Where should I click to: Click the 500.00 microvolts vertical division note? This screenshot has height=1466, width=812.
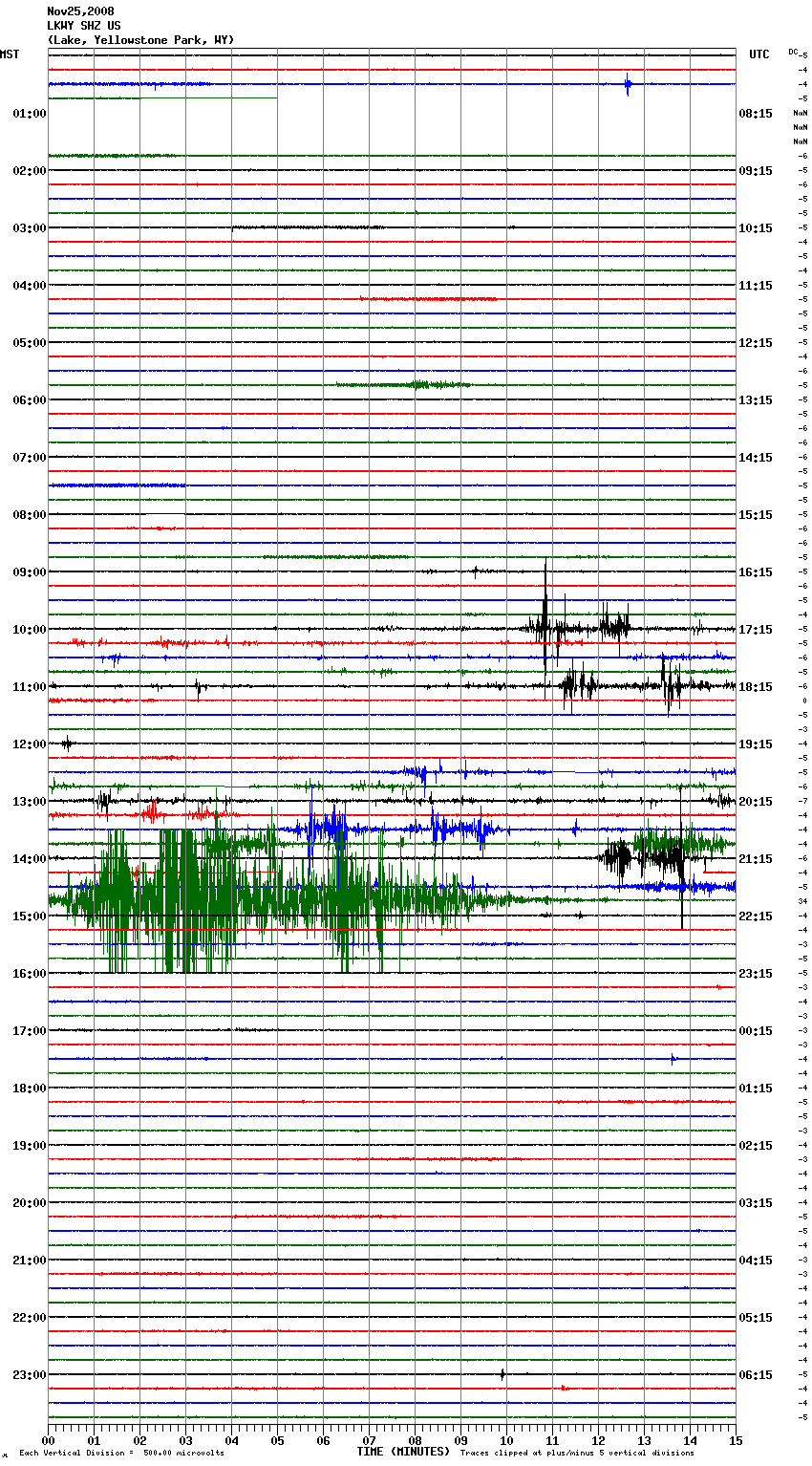click(121, 1454)
